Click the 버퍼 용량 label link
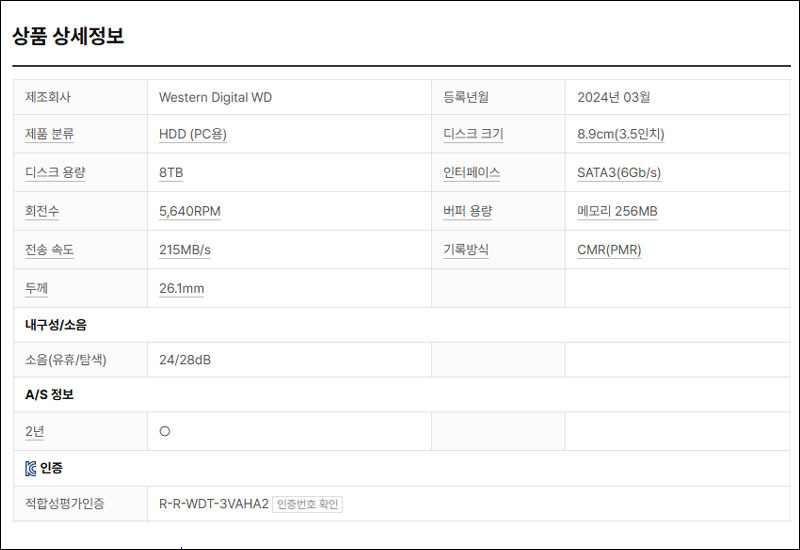The image size is (800, 550). click(467, 211)
